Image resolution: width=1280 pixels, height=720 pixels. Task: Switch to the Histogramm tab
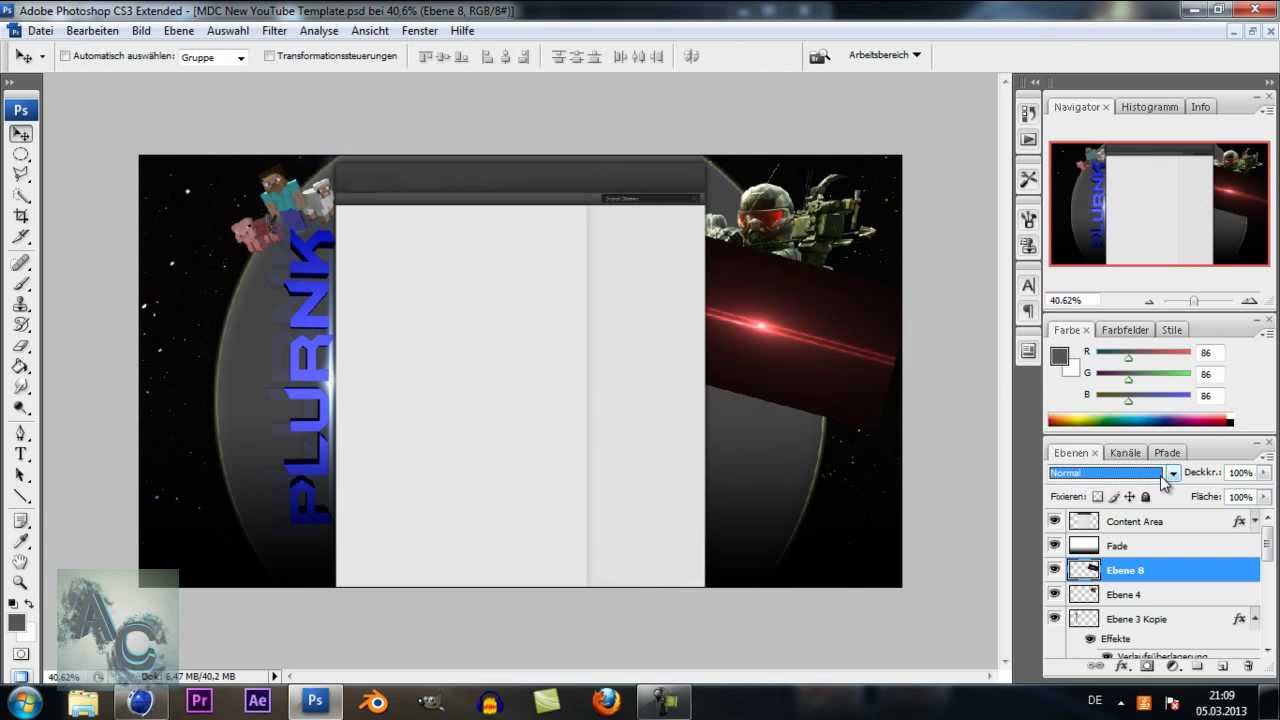pyautogui.click(x=1149, y=107)
